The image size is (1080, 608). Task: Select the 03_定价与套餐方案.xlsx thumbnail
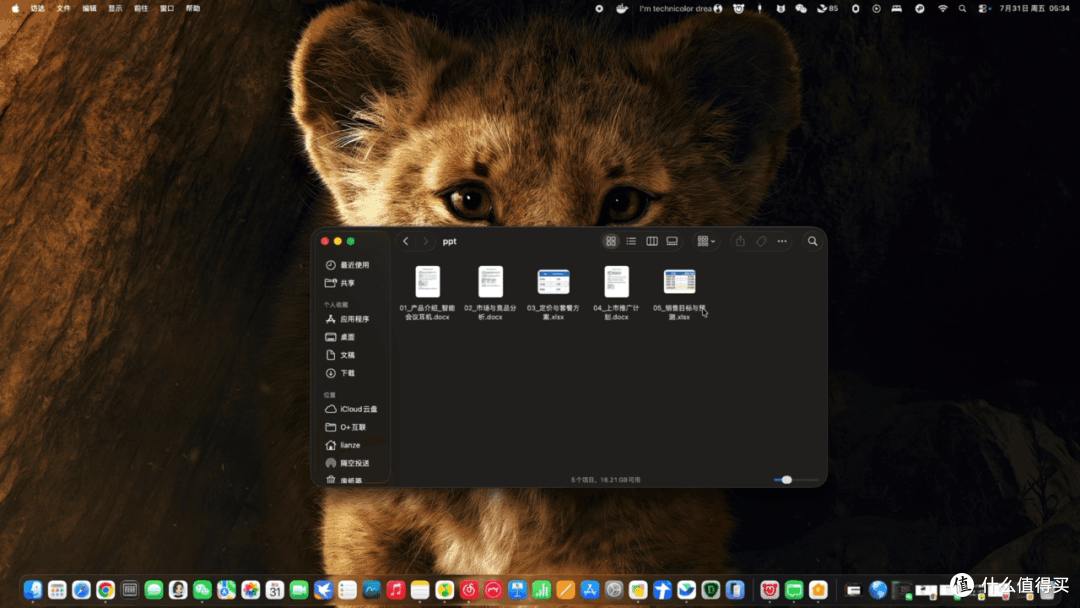click(553, 282)
